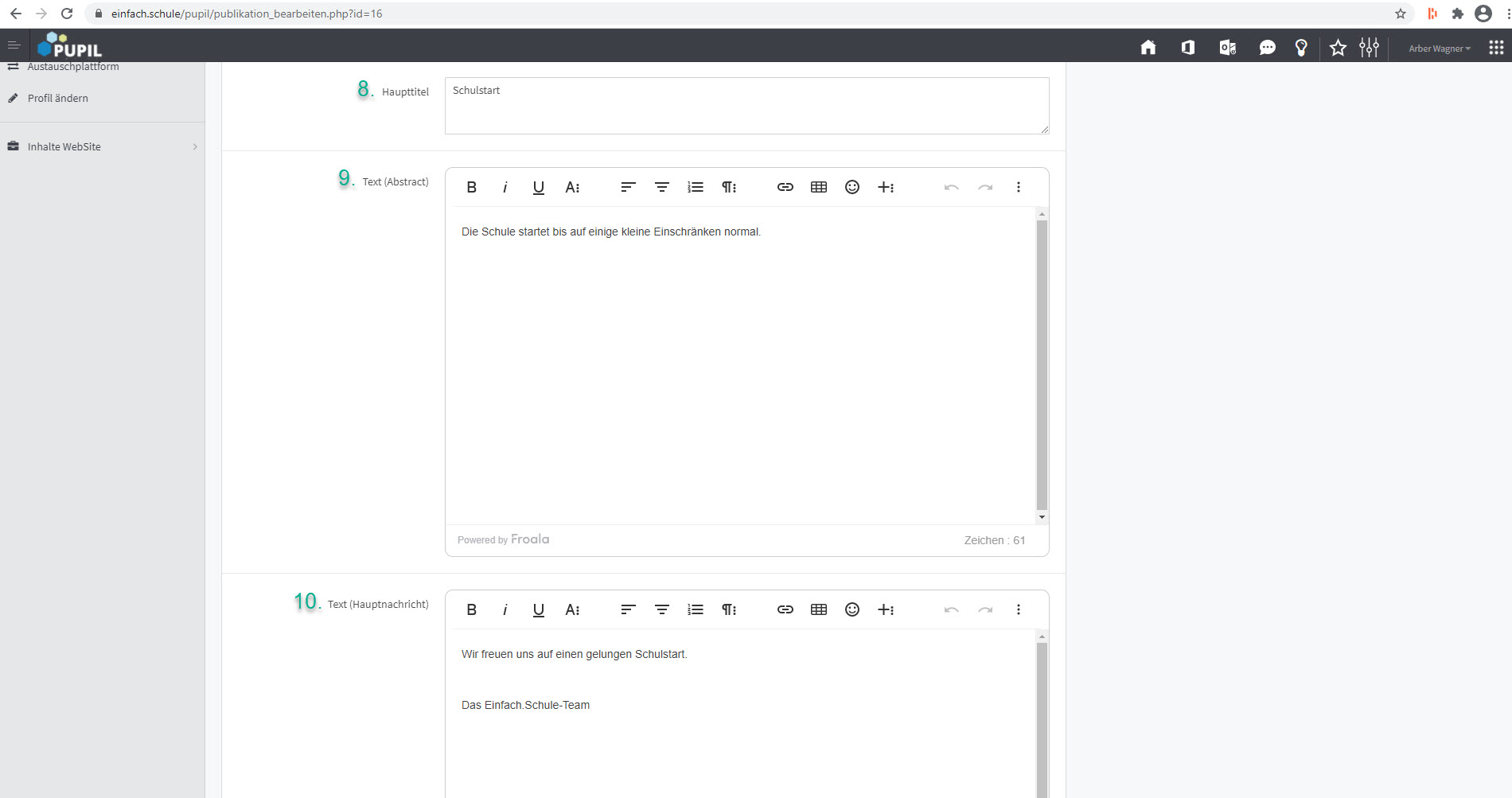Redo change in Abstract editor
Screen dimensions: 1512x798
click(x=985, y=187)
